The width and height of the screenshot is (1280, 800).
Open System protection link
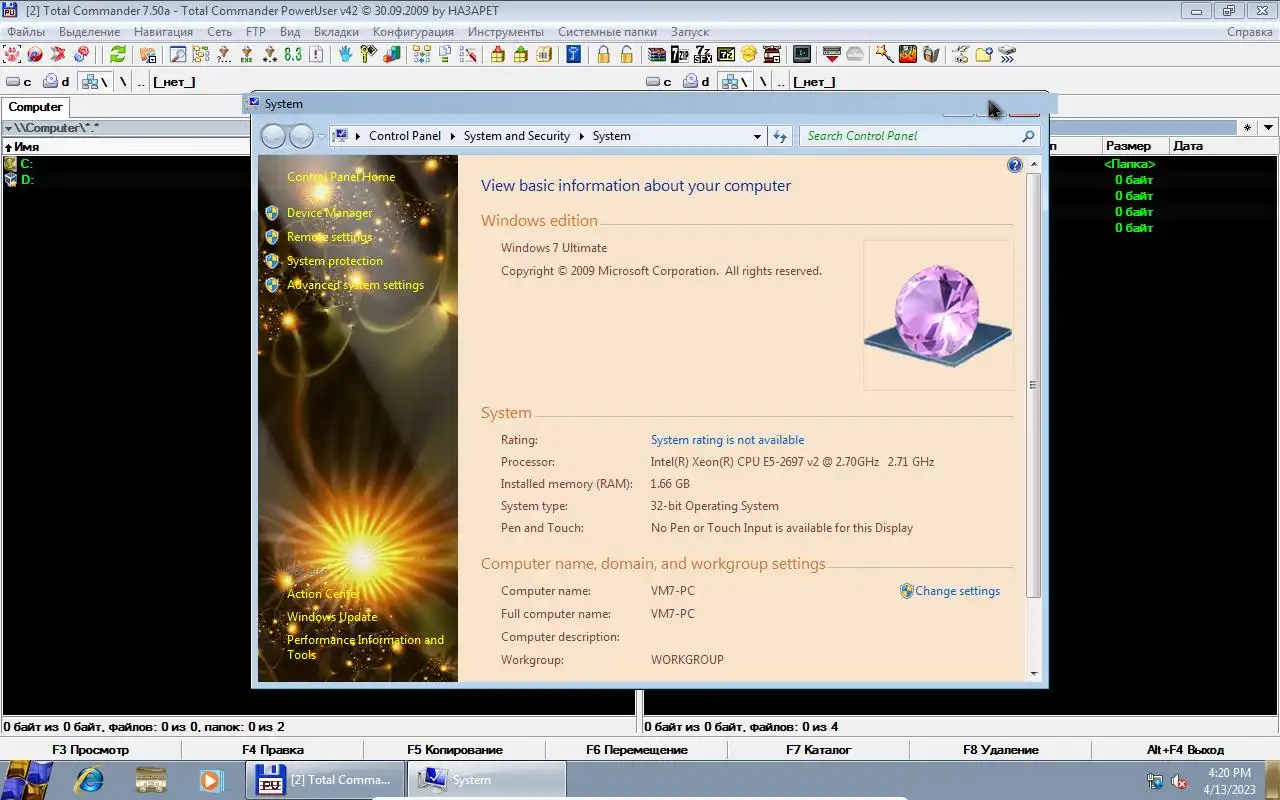[x=335, y=261]
